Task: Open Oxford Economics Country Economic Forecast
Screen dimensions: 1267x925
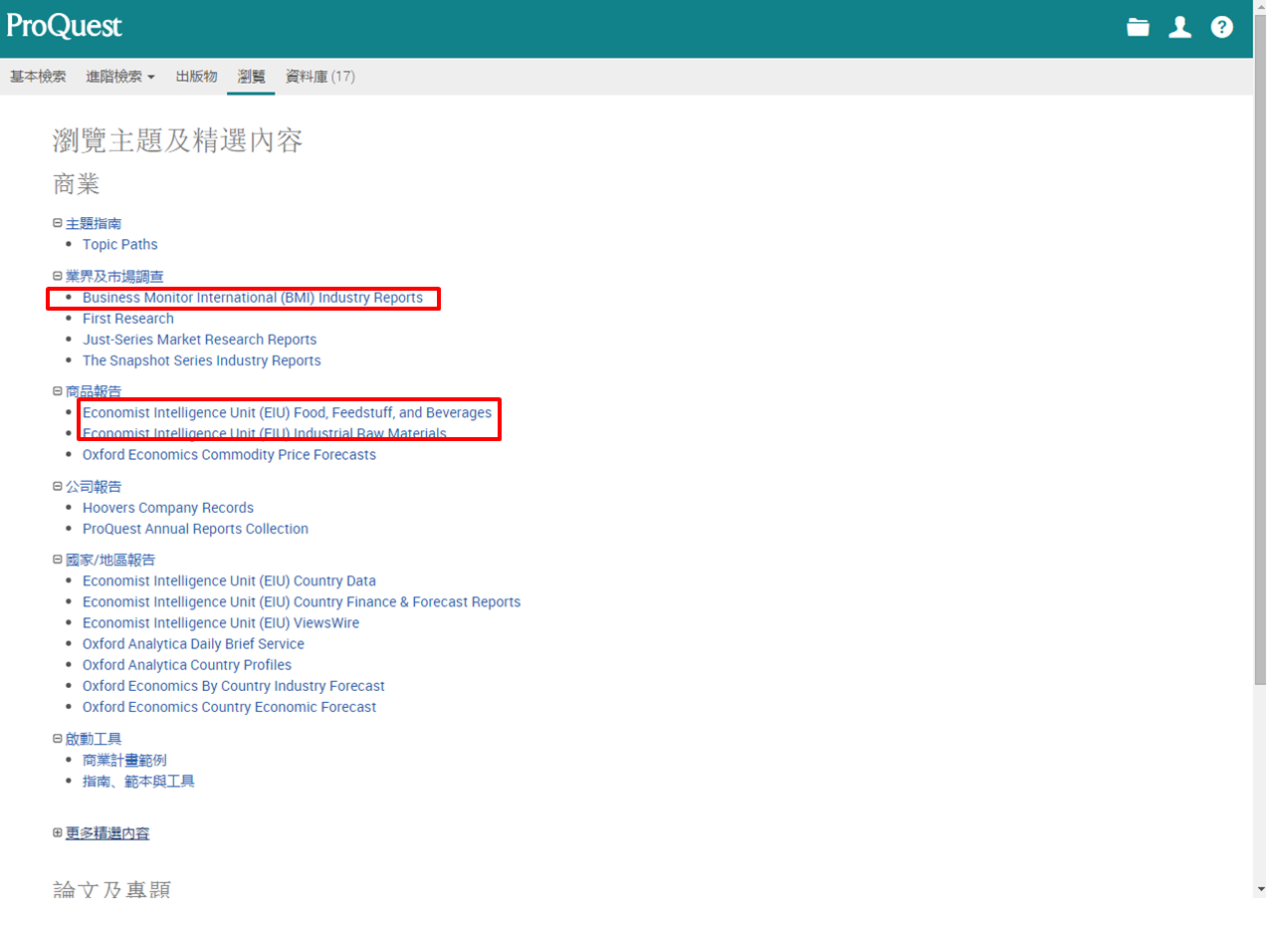Action: (x=229, y=707)
